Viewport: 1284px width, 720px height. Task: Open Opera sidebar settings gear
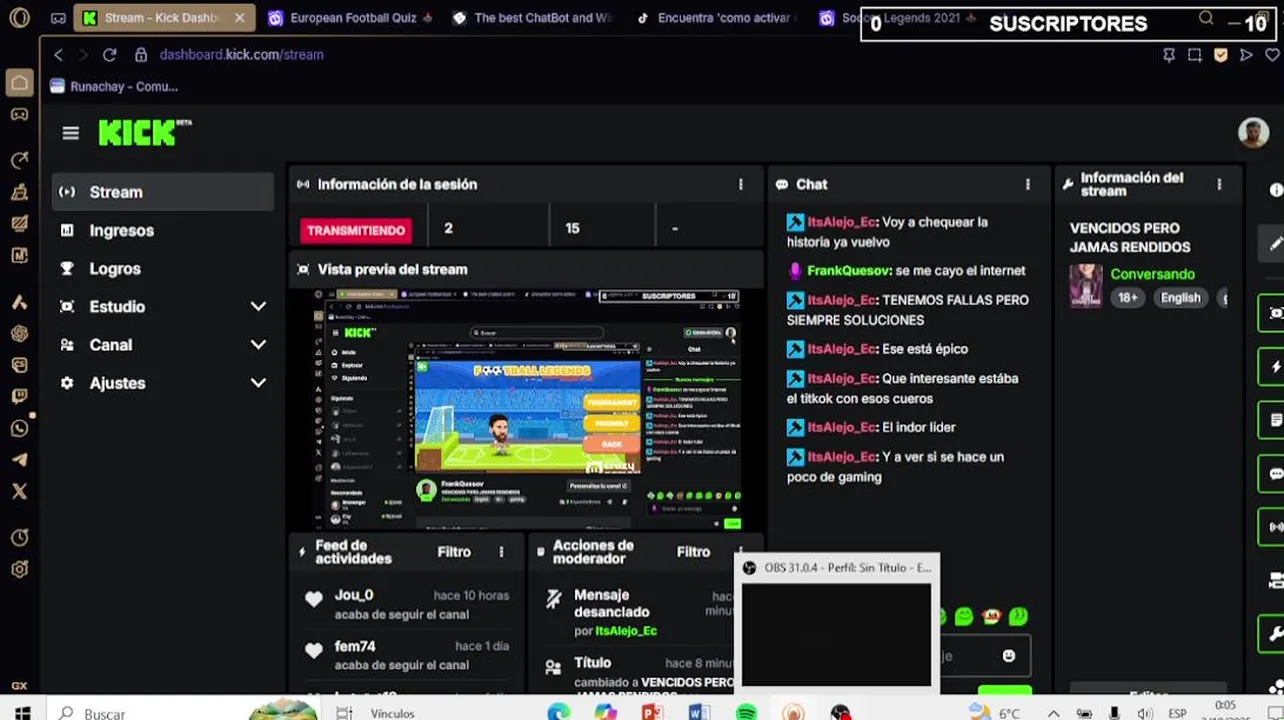(x=19, y=569)
